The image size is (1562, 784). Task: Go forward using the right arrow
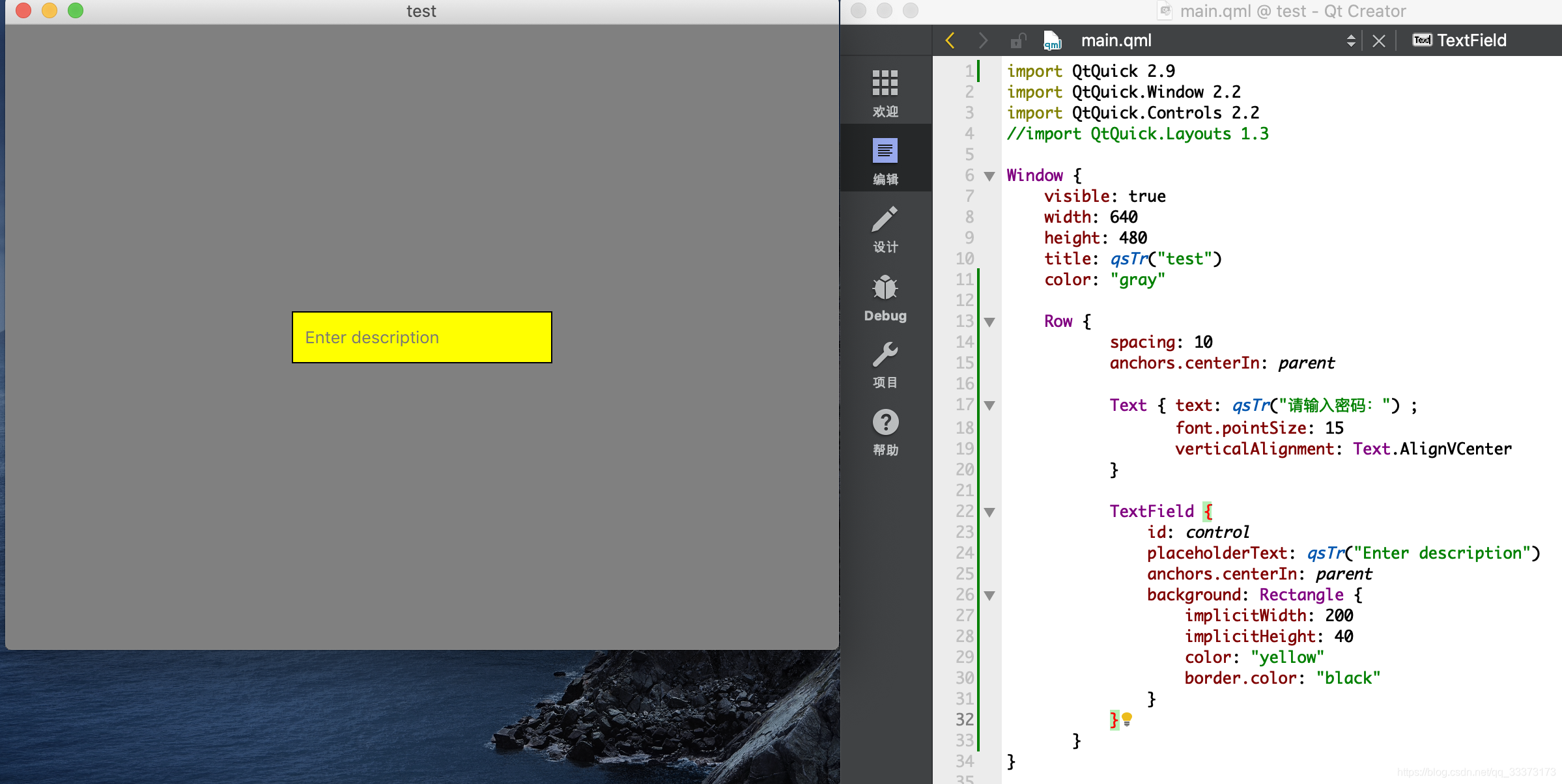[983, 40]
